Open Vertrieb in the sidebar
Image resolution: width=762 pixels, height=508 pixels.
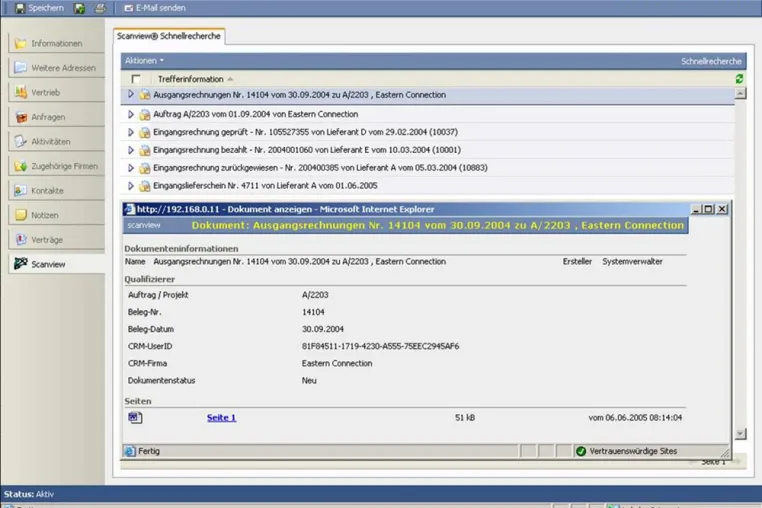click(57, 92)
